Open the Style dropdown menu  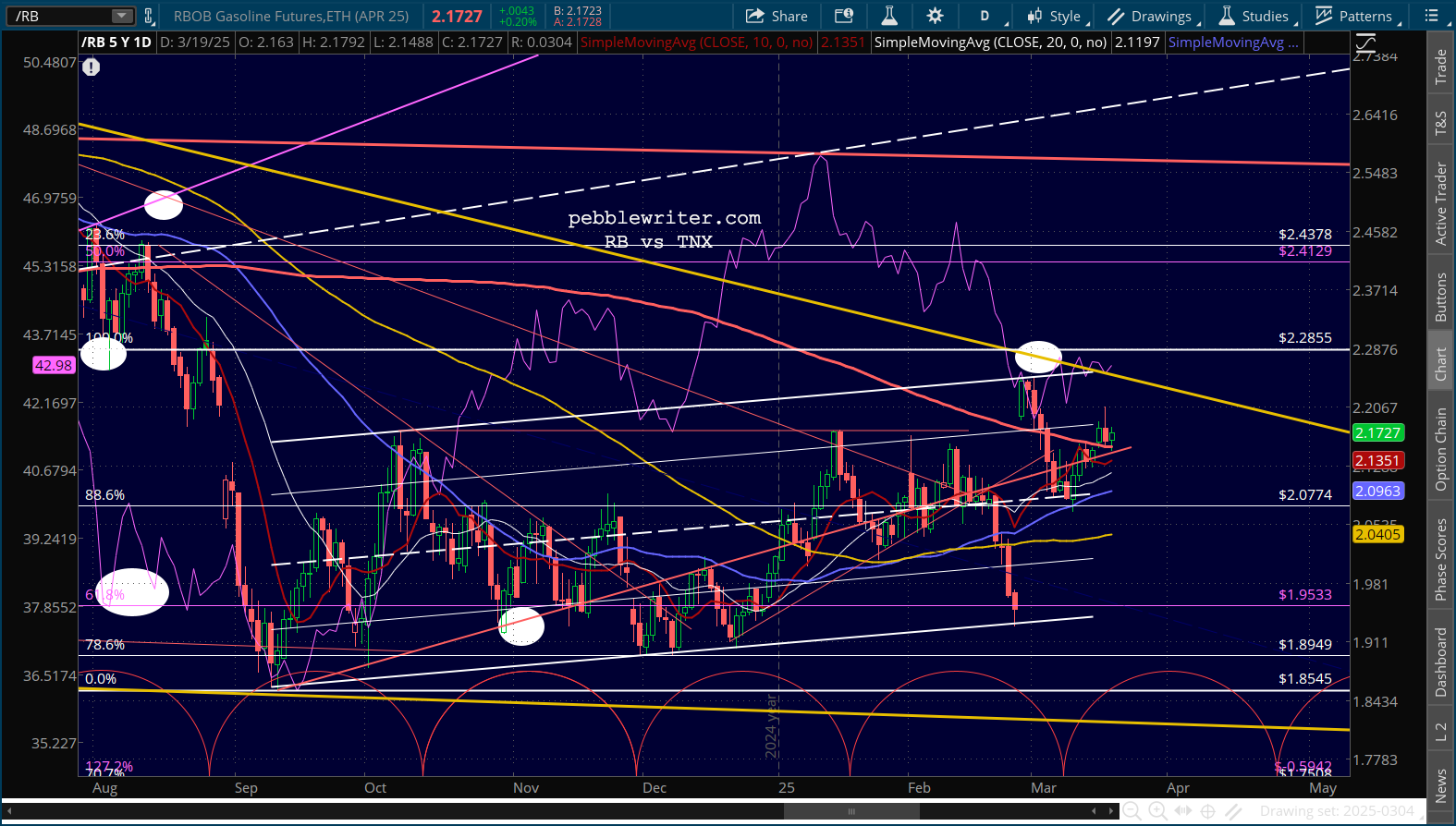(1059, 16)
